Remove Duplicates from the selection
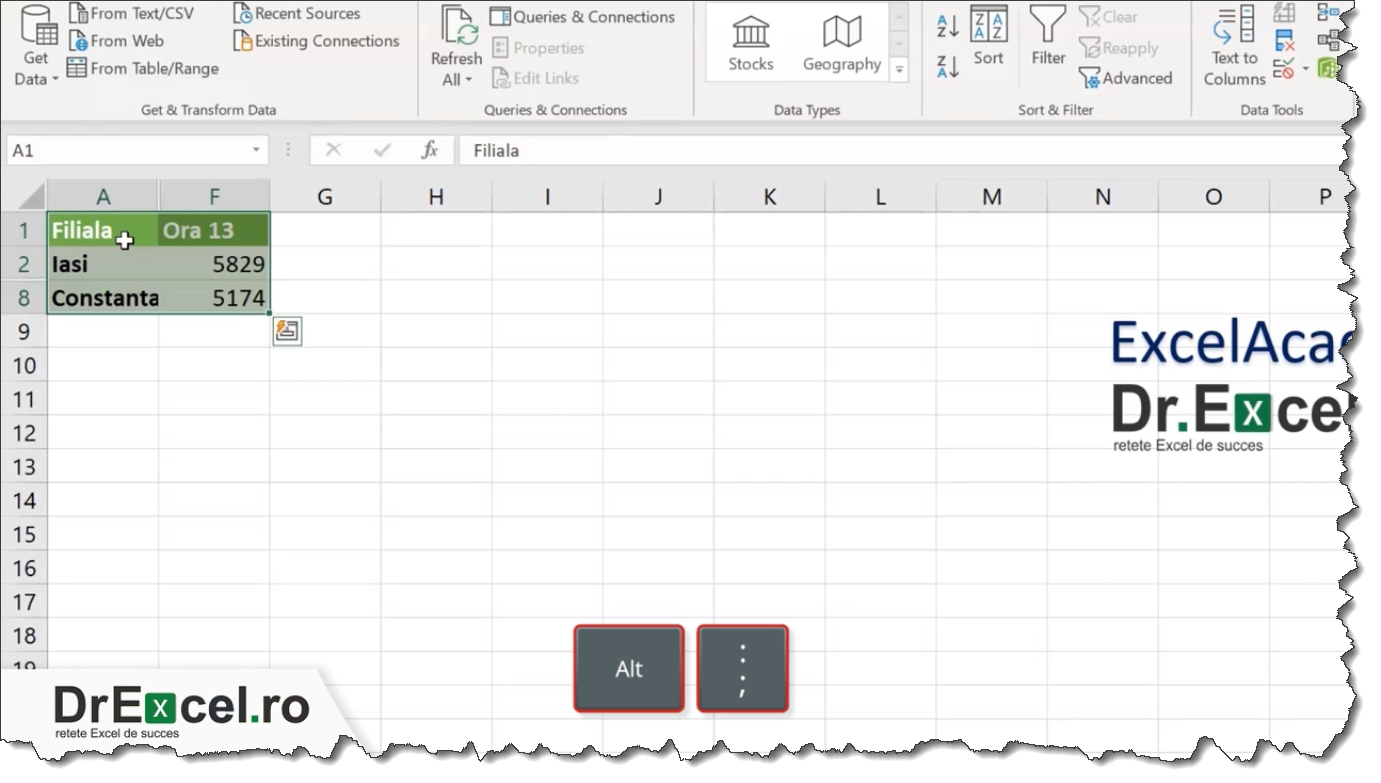Screen dimensions: 1381x783 1285,40
